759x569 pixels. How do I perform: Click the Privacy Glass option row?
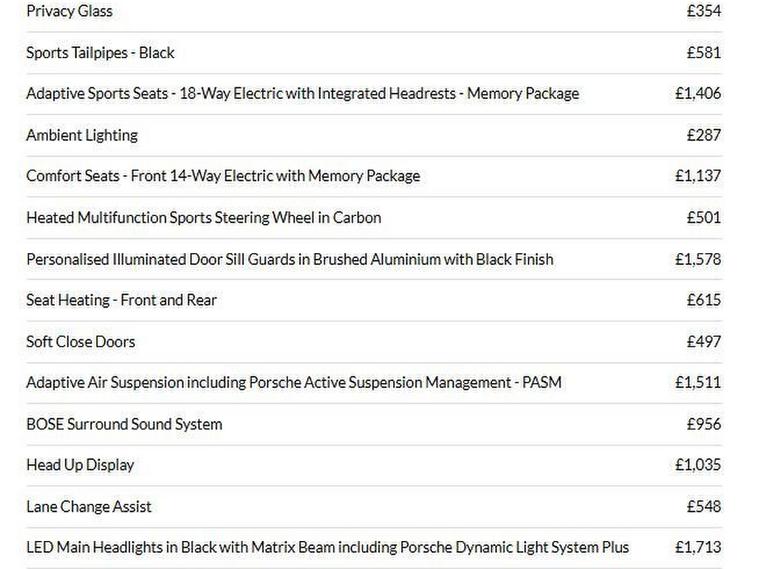click(x=69, y=11)
